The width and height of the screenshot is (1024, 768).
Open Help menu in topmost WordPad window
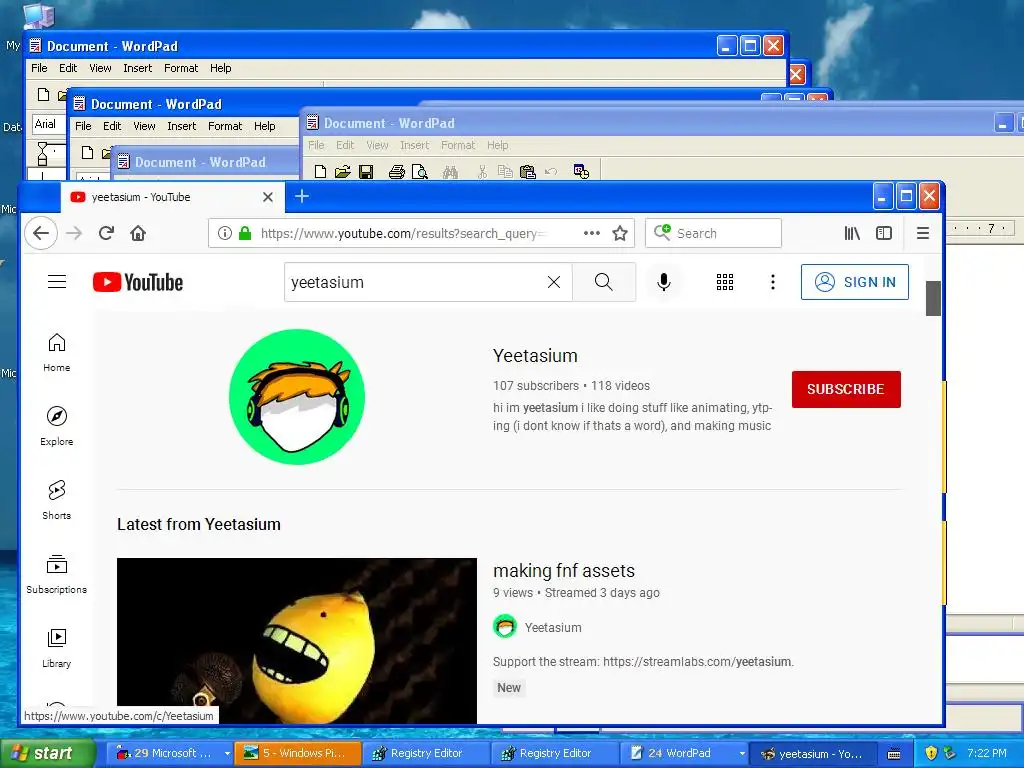(220, 68)
